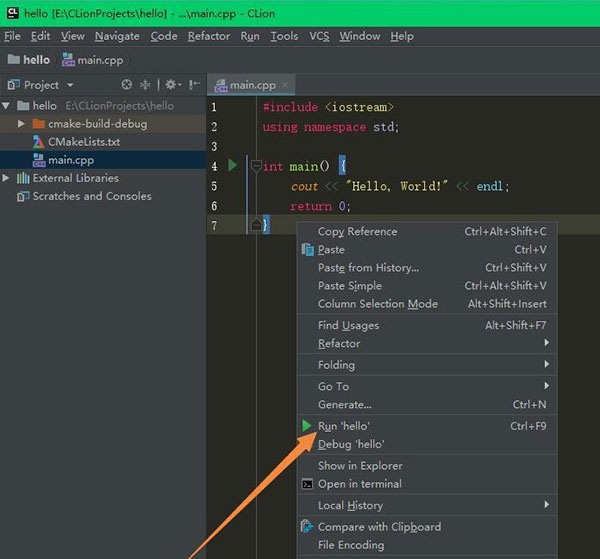The image size is (600, 559).
Task: Click the terminal icon next to Open in terminal
Action: pyautogui.click(x=308, y=484)
